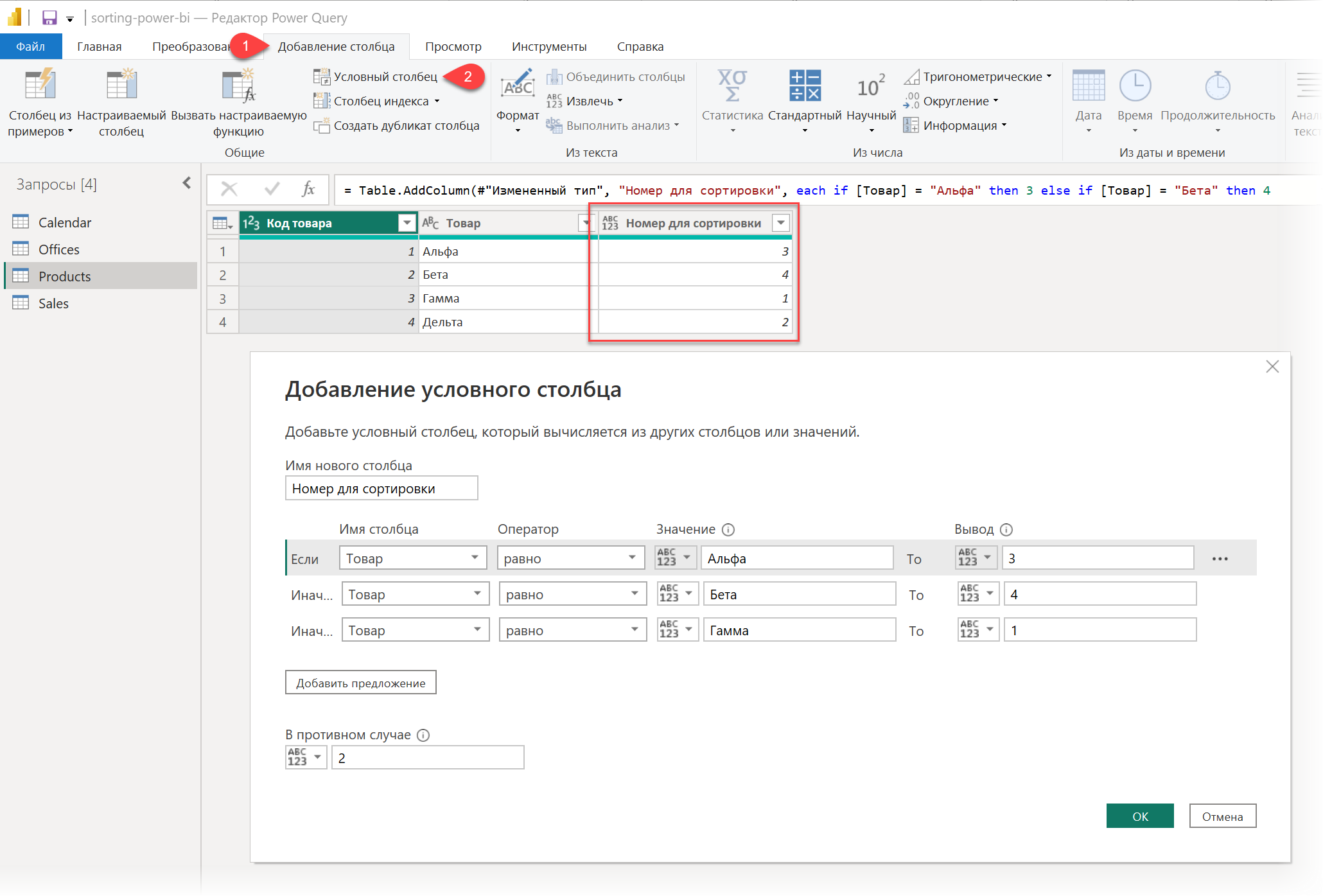
Task: Click the Имя нового столбца (new column name) field
Action: tap(381, 489)
